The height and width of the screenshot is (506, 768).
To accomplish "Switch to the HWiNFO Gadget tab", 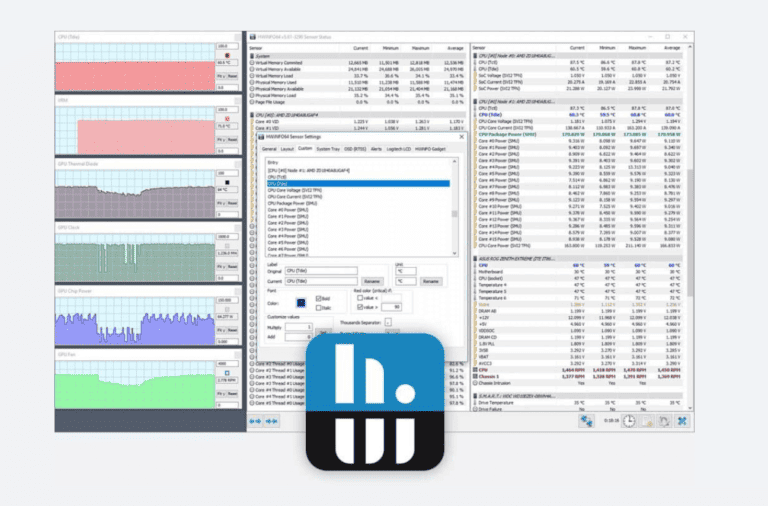I will (x=431, y=149).
